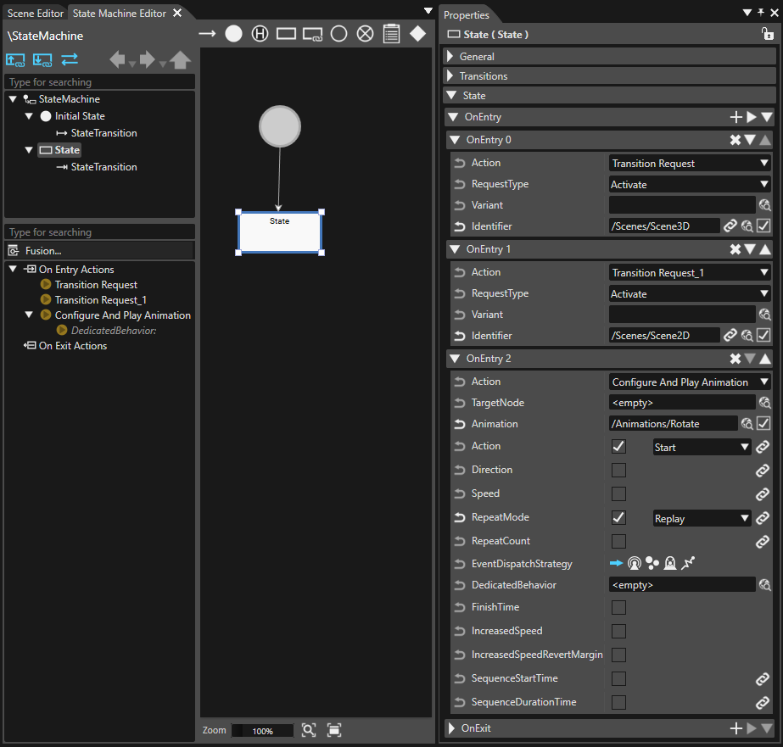The image size is (783, 748).
Task: Open Action dropdown showing Configure And Play Animation
Action: pos(689,382)
